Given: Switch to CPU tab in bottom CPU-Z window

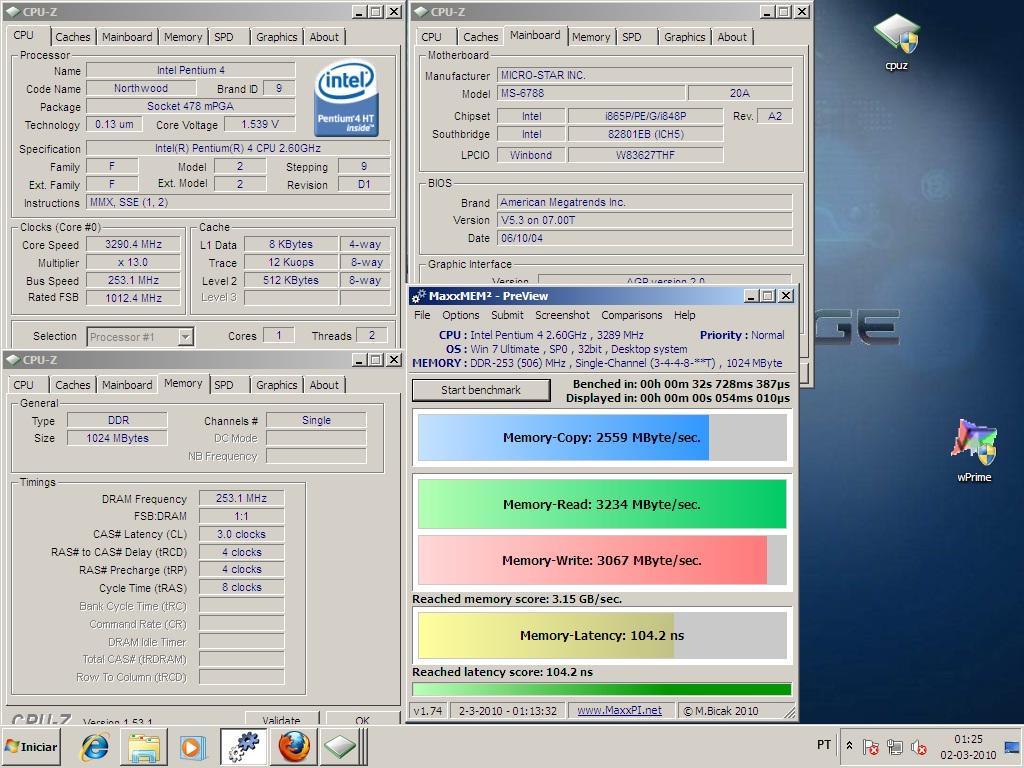Looking at the screenshot, I should [24, 385].
